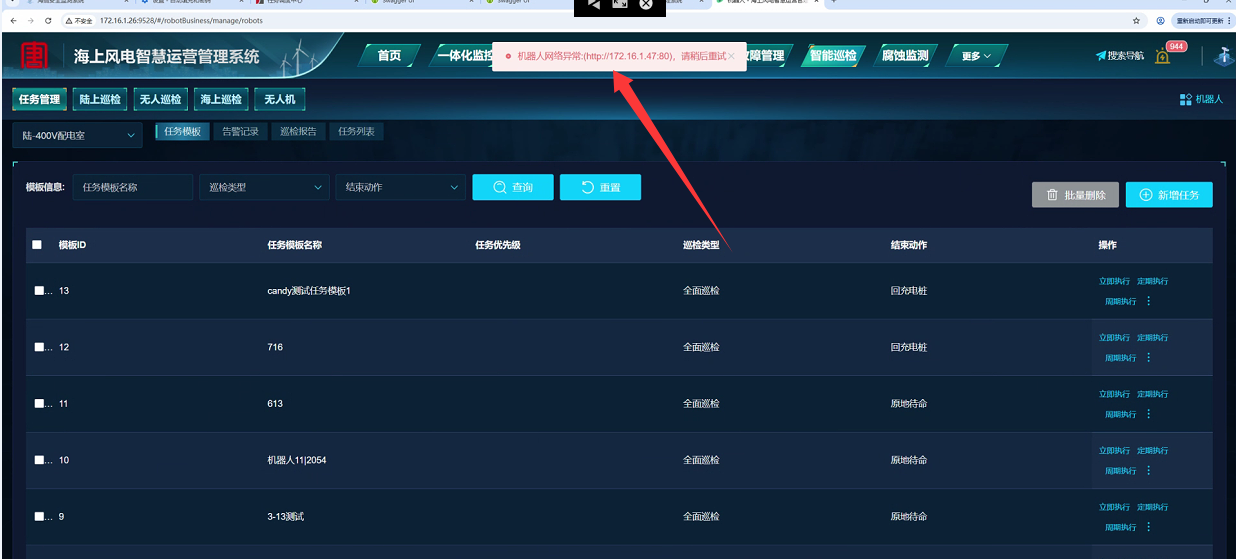Close the robot network error notification

(x=731, y=57)
